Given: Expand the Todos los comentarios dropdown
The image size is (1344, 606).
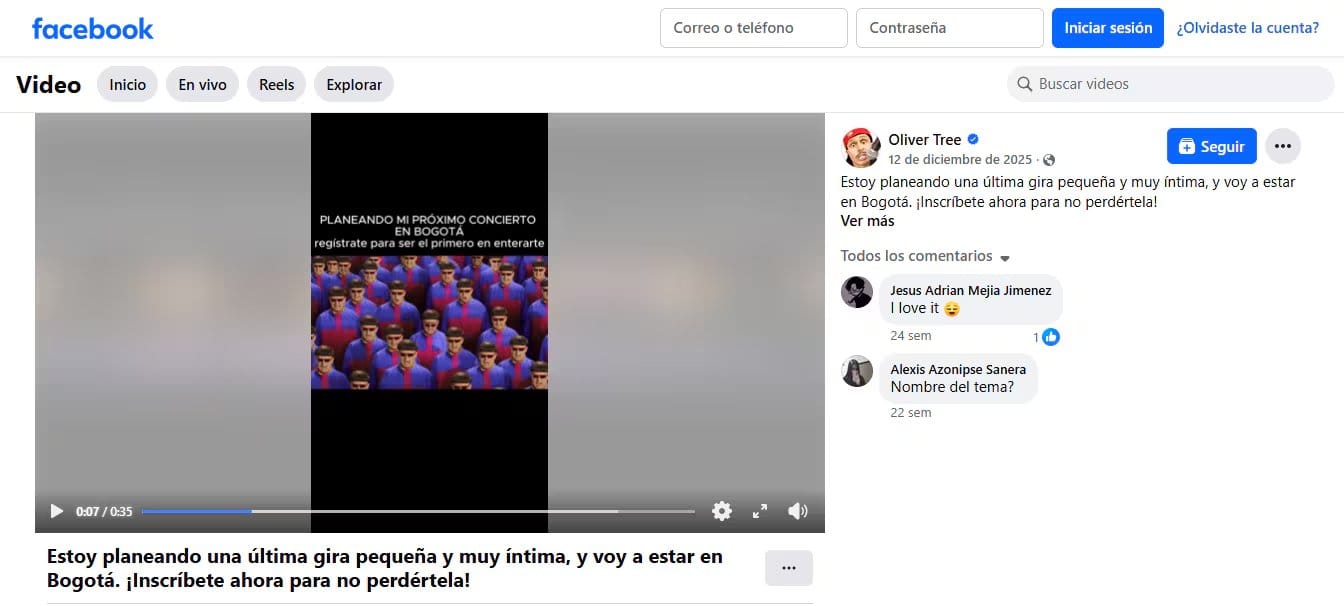Looking at the screenshot, I should point(925,256).
